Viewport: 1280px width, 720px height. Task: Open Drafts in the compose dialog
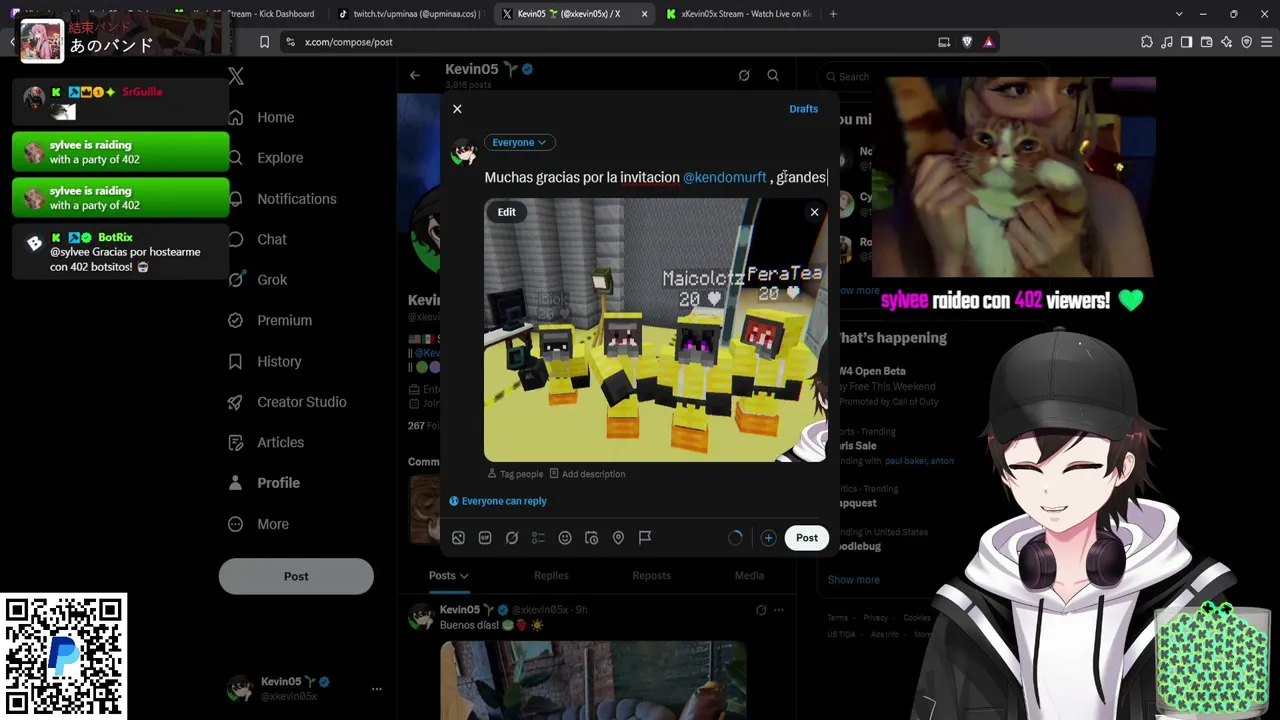point(803,109)
